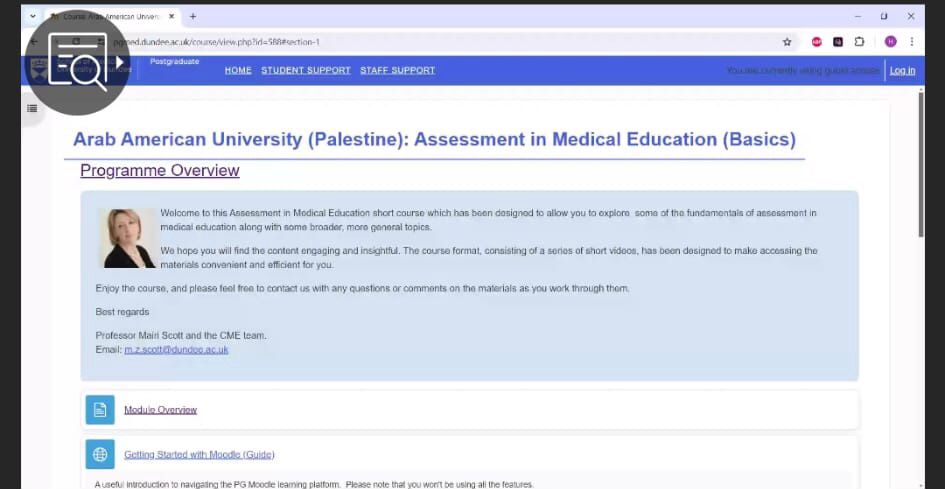Click the 'Best regards' text
Viewport: 945px width, 489px height.
pos(122,312)
